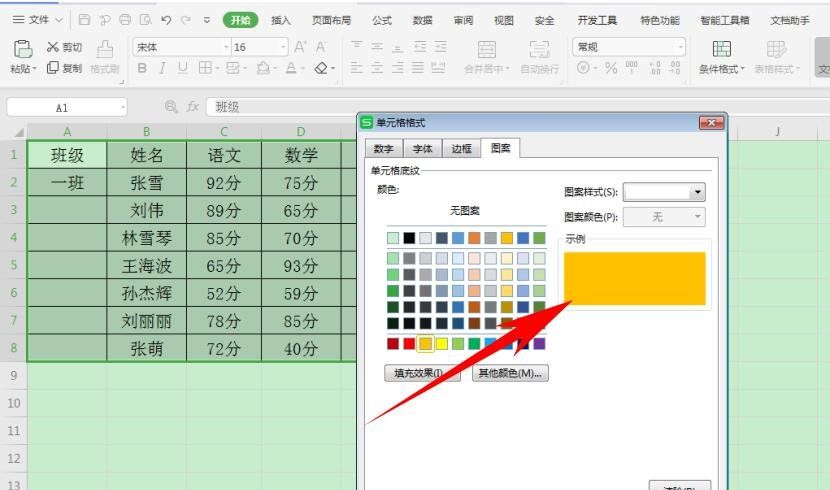The width and height of the screenshot is (830, 490).
Task: Click the Undo arrow icon
Action: (x=166, y=20)
